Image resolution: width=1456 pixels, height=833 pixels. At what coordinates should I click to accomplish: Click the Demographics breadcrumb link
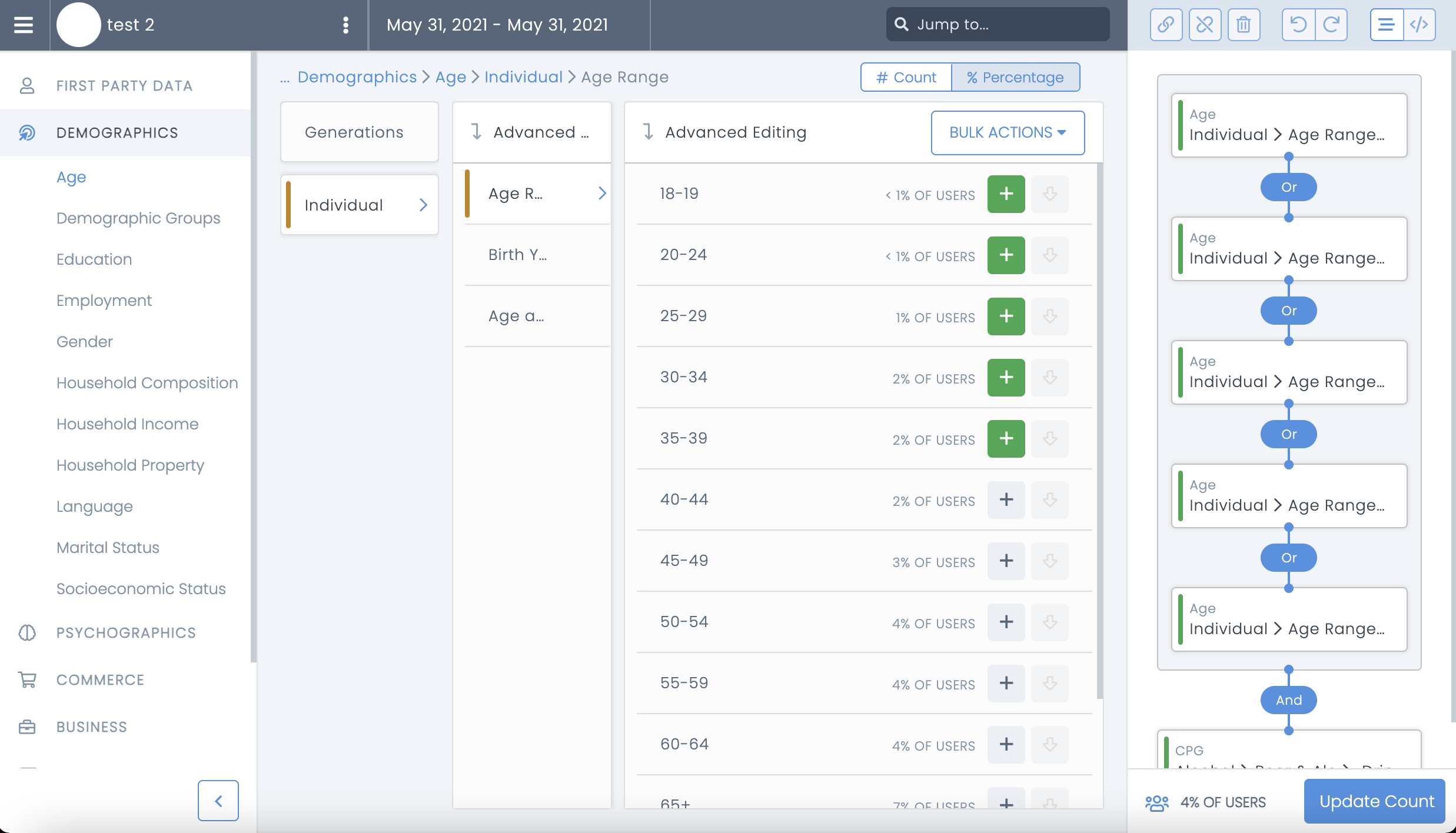tap(357, 77)
